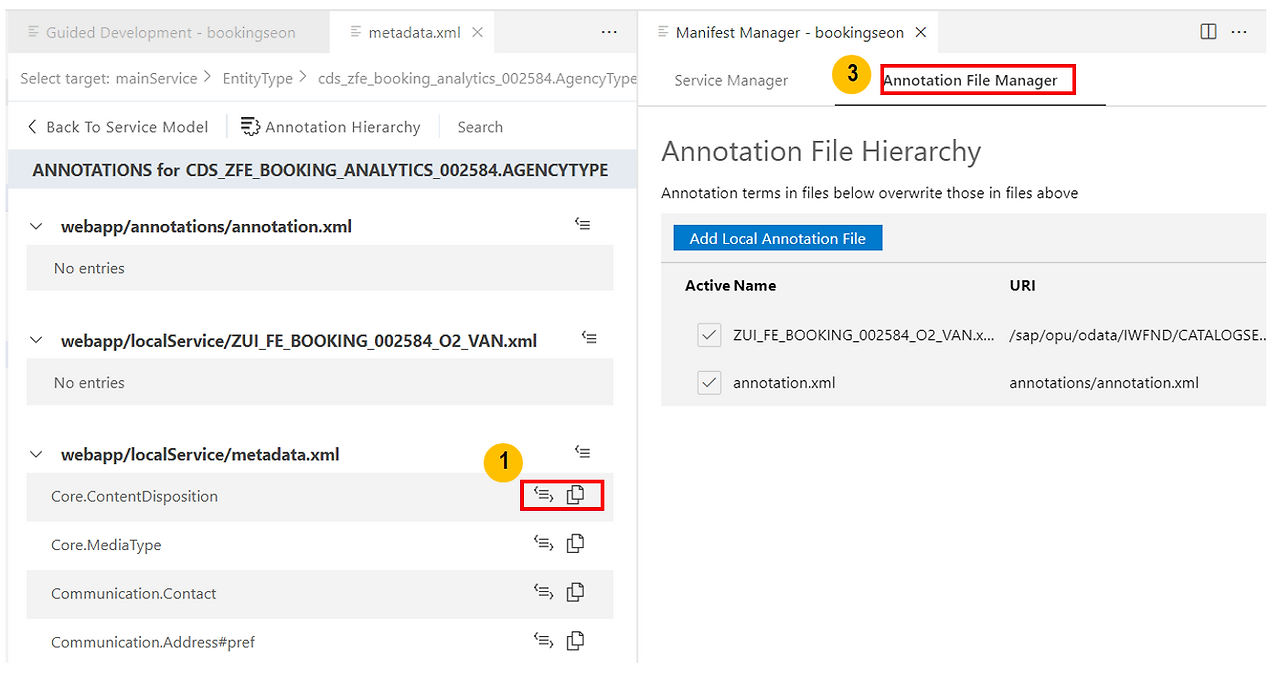Open more actions ellipsis in Manifest Manager
1280x678 pixels.
pos(1240,31)
